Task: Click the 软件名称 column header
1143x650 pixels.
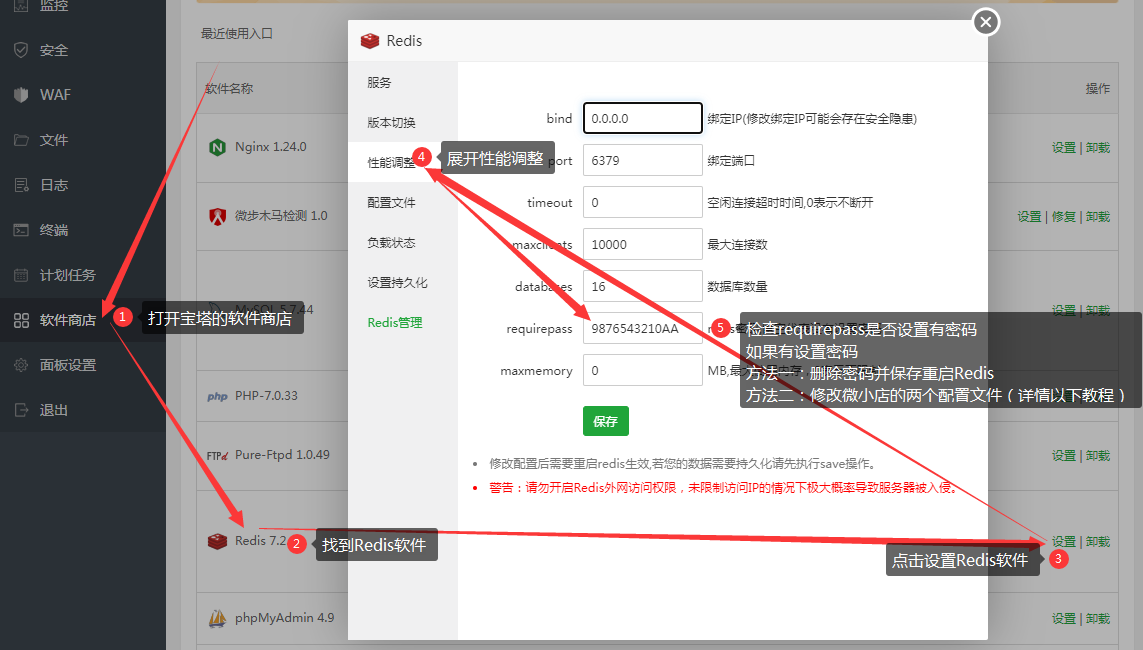Action: coord(229,88)
